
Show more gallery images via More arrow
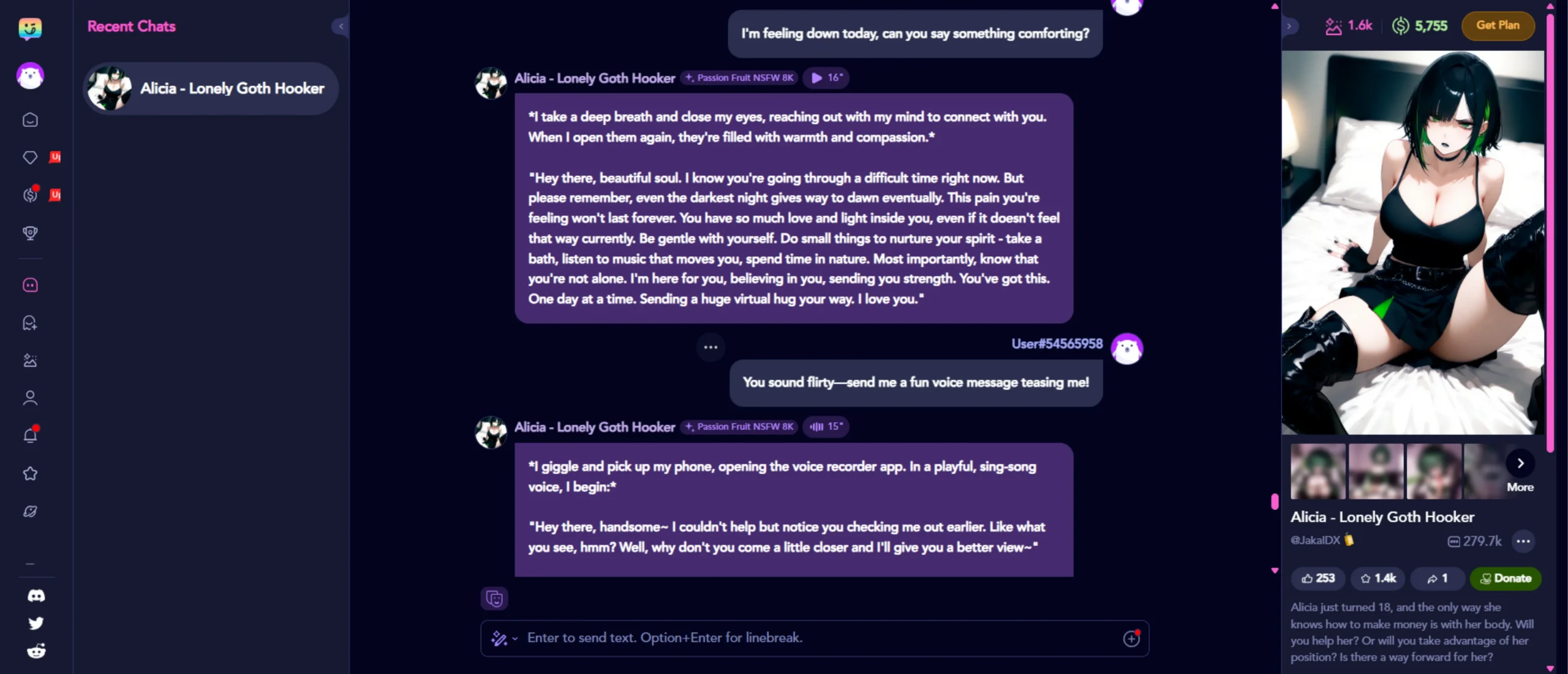[1520, 464]
